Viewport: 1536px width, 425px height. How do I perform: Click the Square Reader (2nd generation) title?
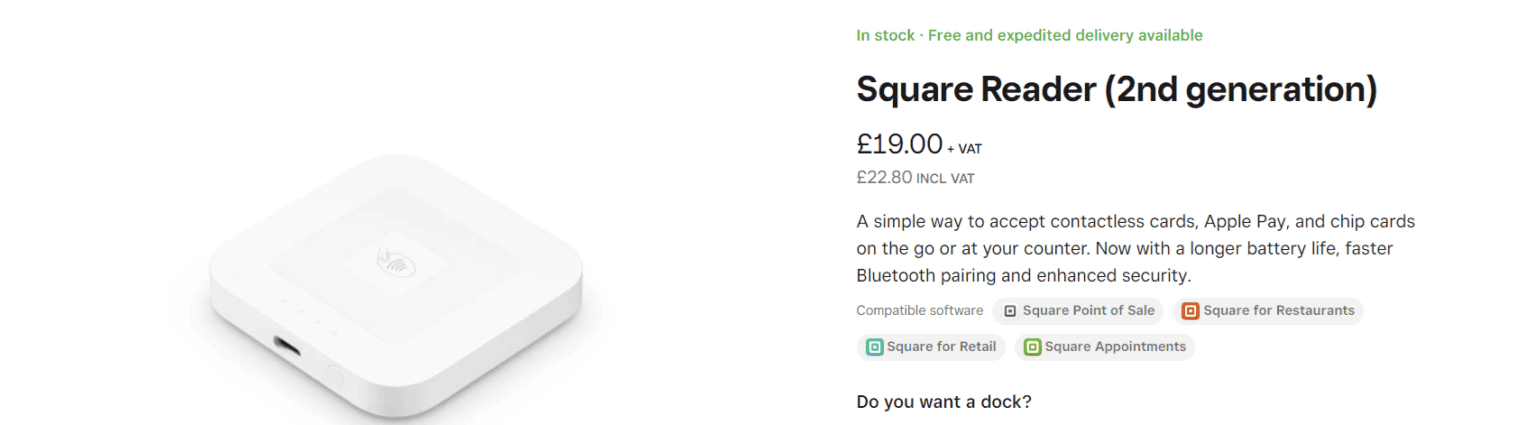(1116, 90)
